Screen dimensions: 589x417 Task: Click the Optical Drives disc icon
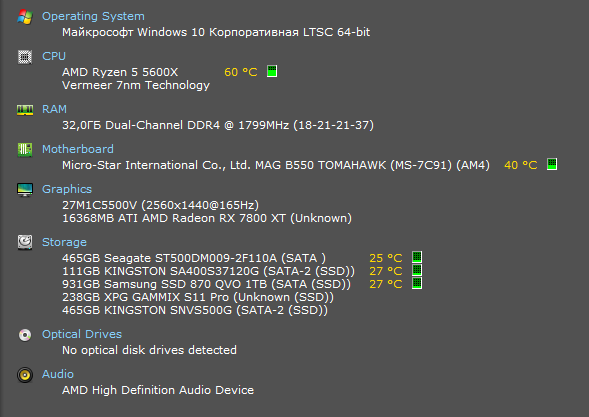click(25, 335)
